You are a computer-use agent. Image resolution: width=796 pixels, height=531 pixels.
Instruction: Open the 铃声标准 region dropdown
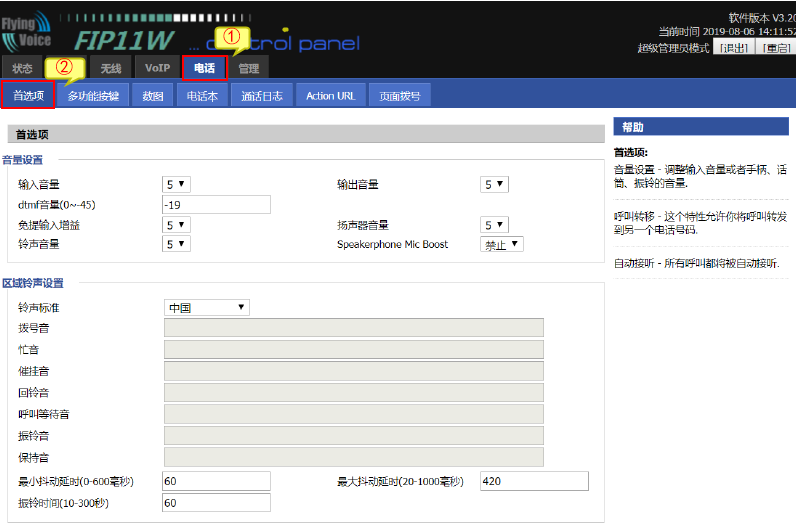coord(207,307)
